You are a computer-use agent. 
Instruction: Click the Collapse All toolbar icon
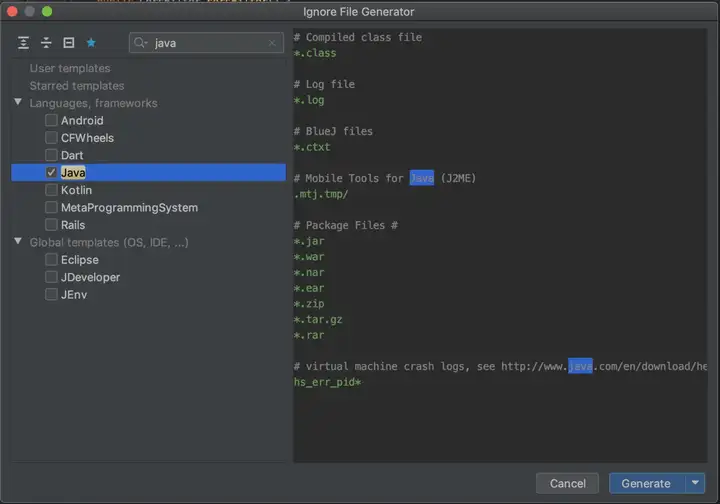(x=46, y=43)
